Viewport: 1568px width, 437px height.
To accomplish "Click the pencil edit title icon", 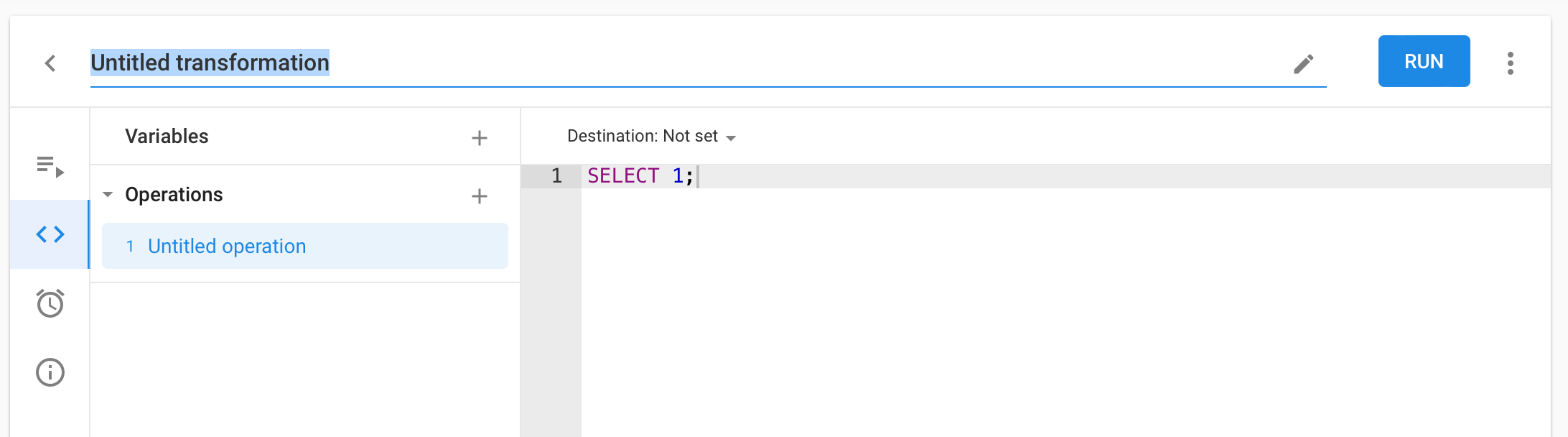I will (1304, 64).
